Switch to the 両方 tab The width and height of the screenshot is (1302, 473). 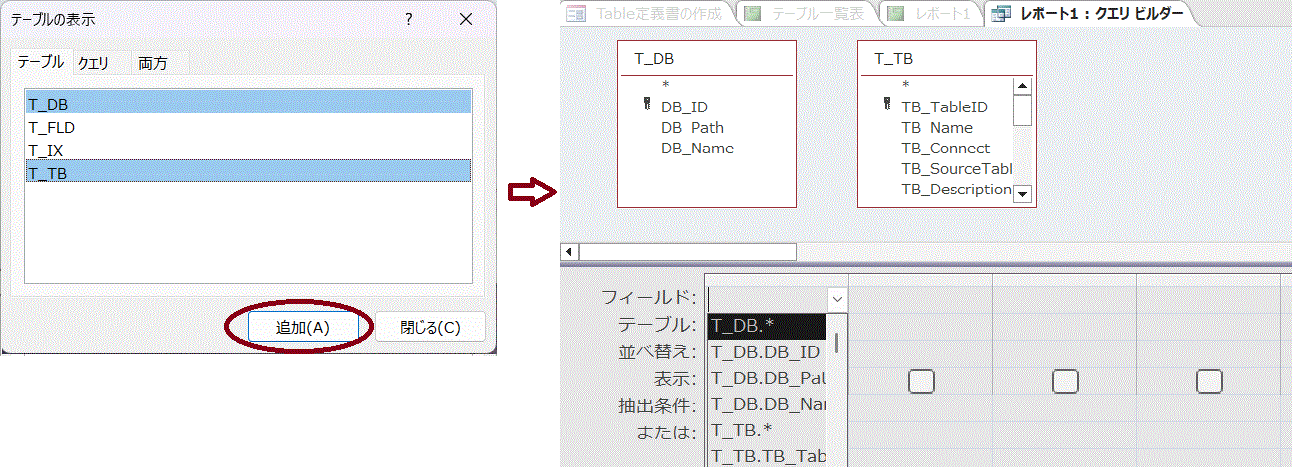[x=153, y=63]
